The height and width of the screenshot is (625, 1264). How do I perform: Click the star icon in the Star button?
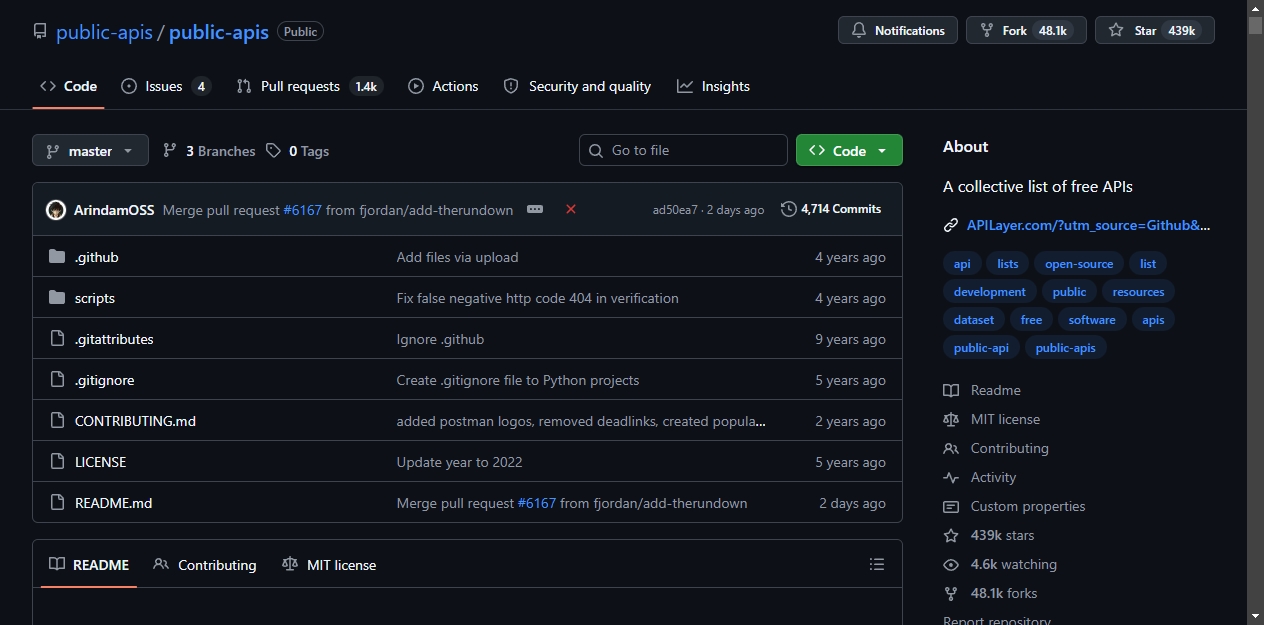point(1116,31)
